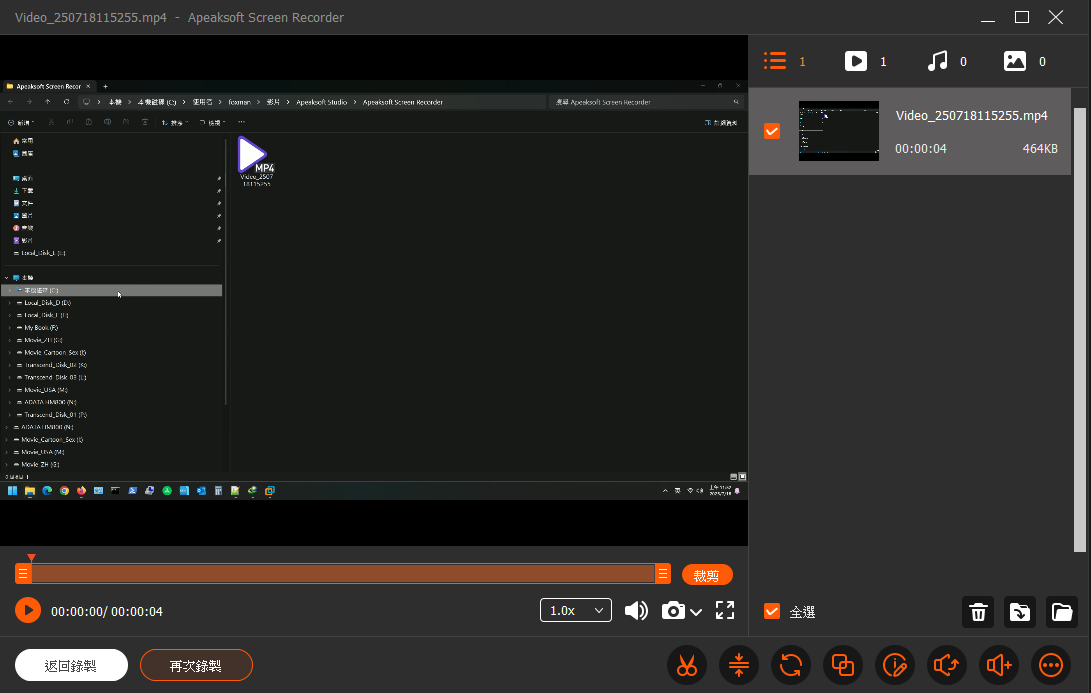
Task: Mute the volume speaker icon
Action: (x=636, y=611)
